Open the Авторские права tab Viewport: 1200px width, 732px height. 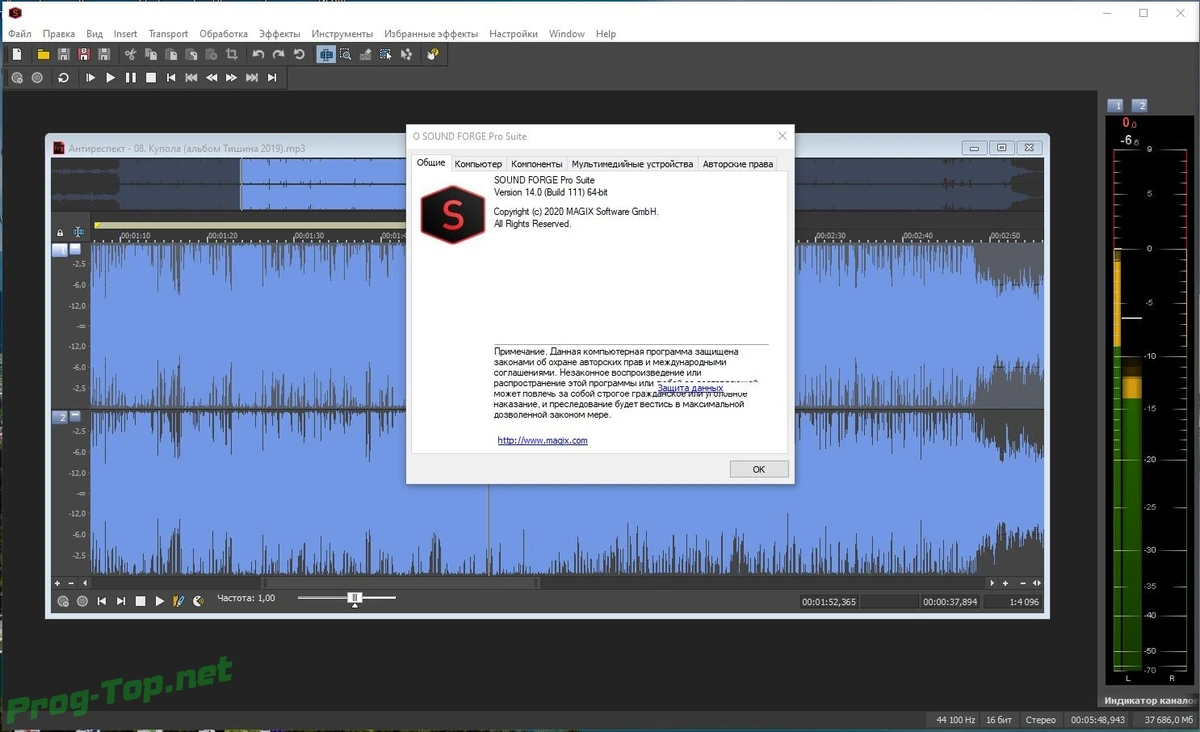pos(738,164)
